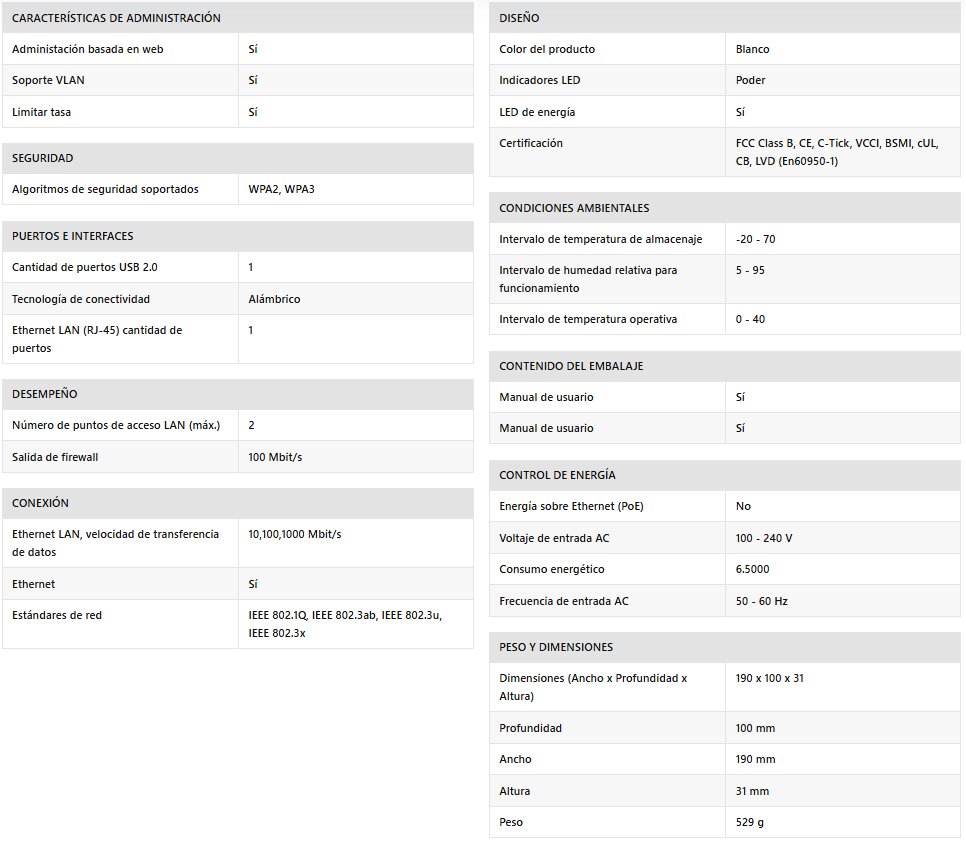
Task: Click the Conexión section header
Action: (x=40, y=503)
